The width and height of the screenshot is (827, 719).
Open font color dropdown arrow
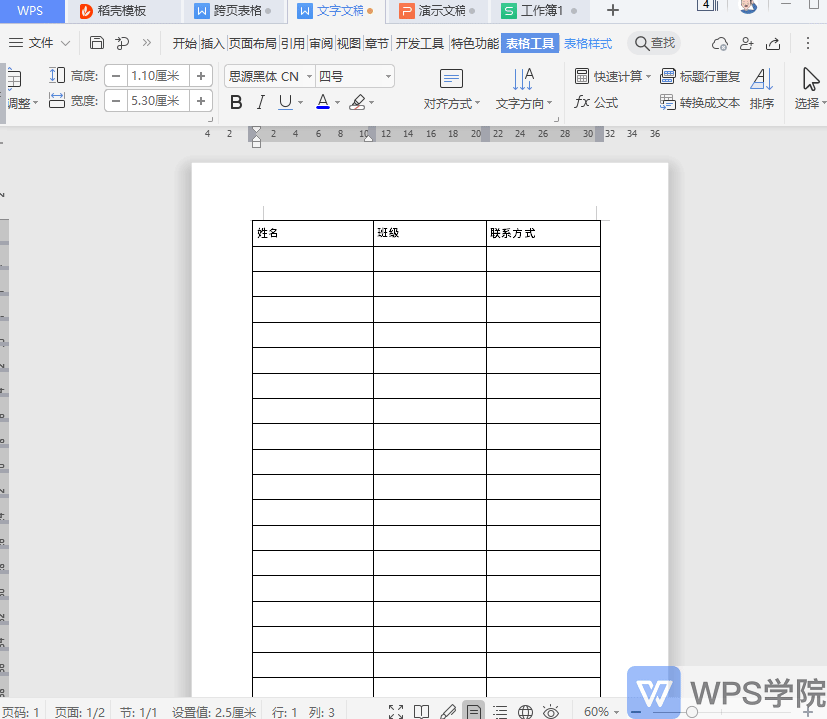click(338, 103)
